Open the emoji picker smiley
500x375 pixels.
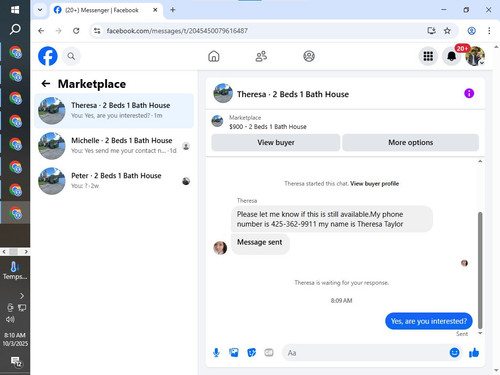454,352
